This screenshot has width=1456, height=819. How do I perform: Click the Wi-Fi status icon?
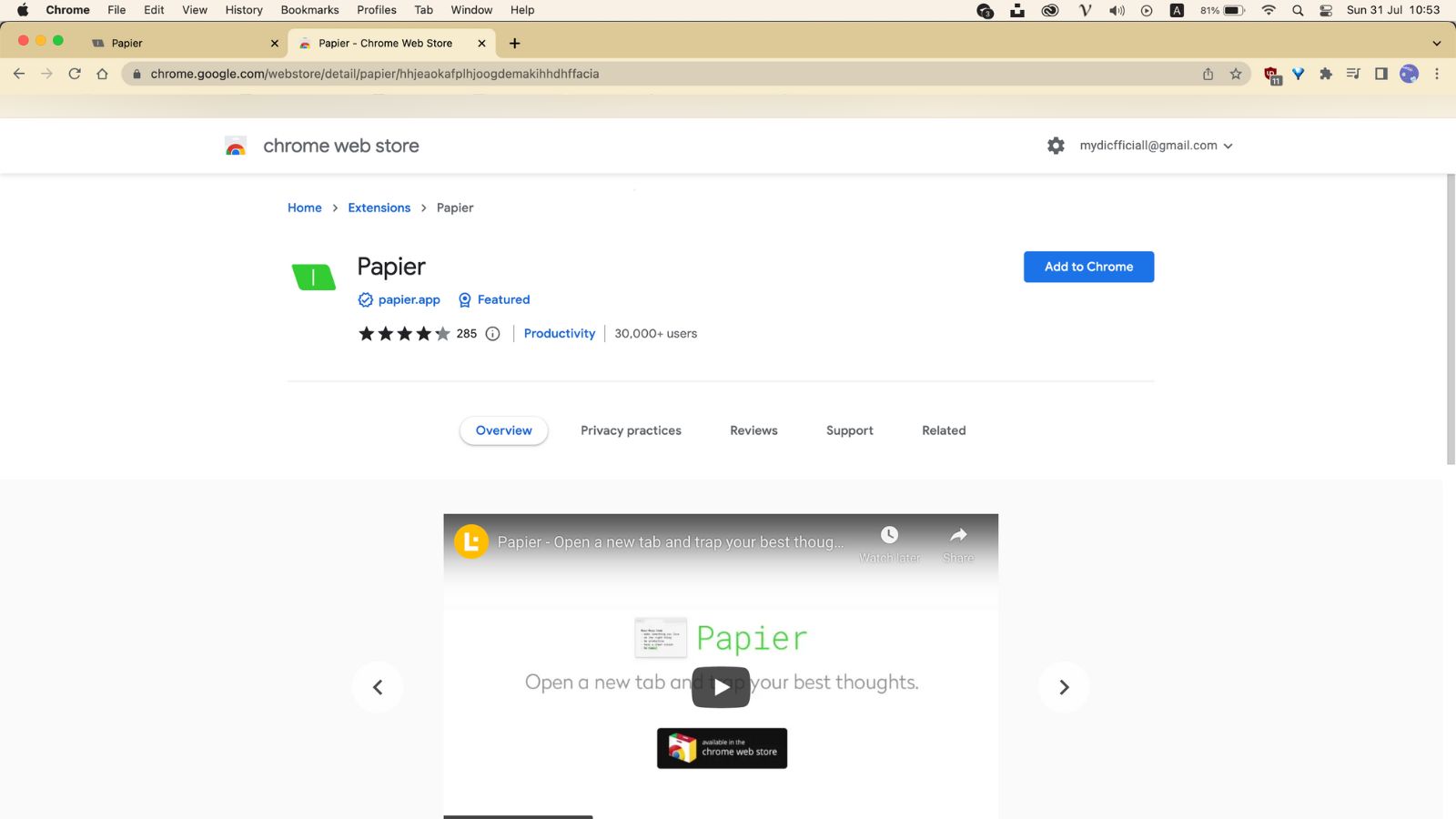1269,10
